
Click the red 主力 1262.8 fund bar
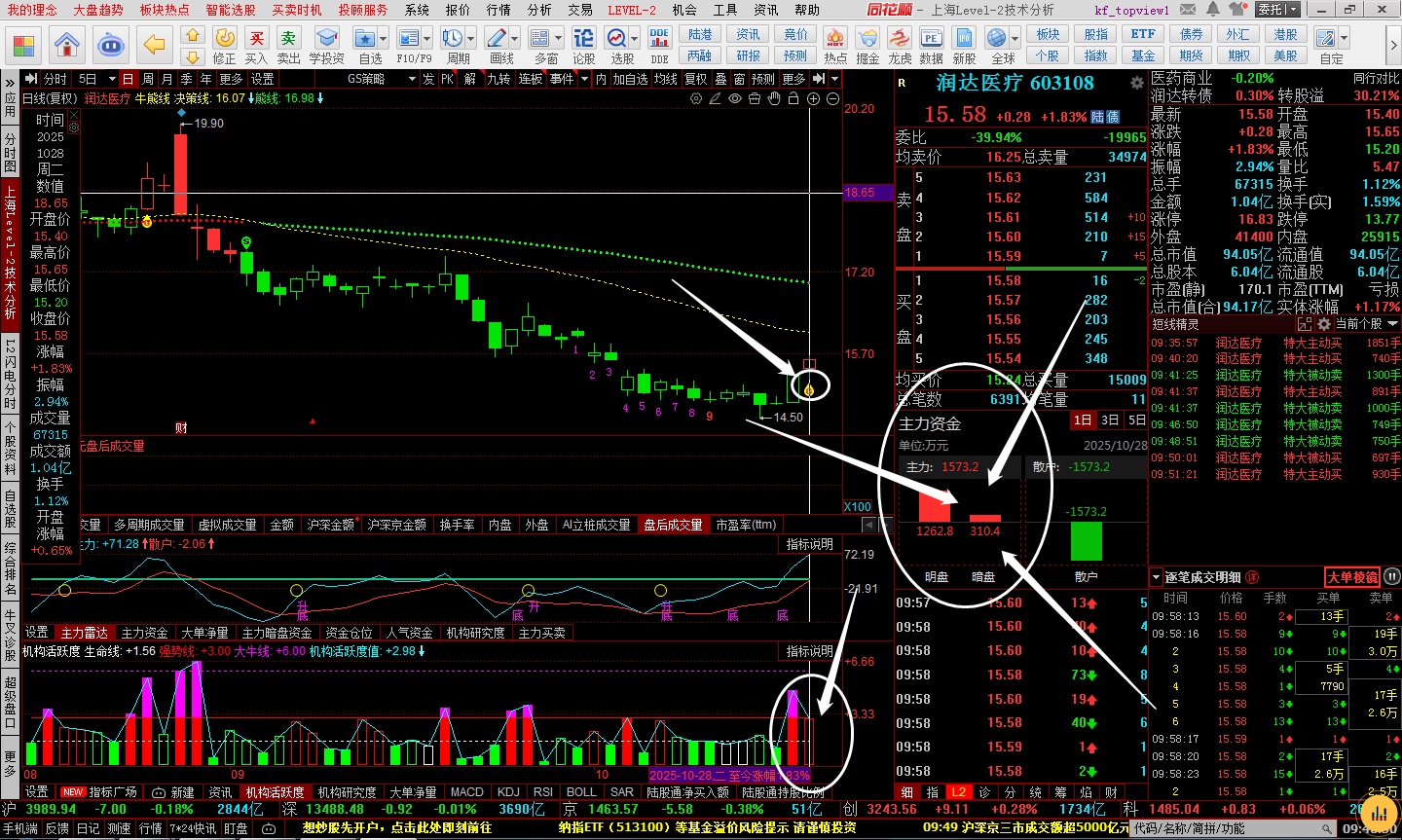(x=935, y=505)
